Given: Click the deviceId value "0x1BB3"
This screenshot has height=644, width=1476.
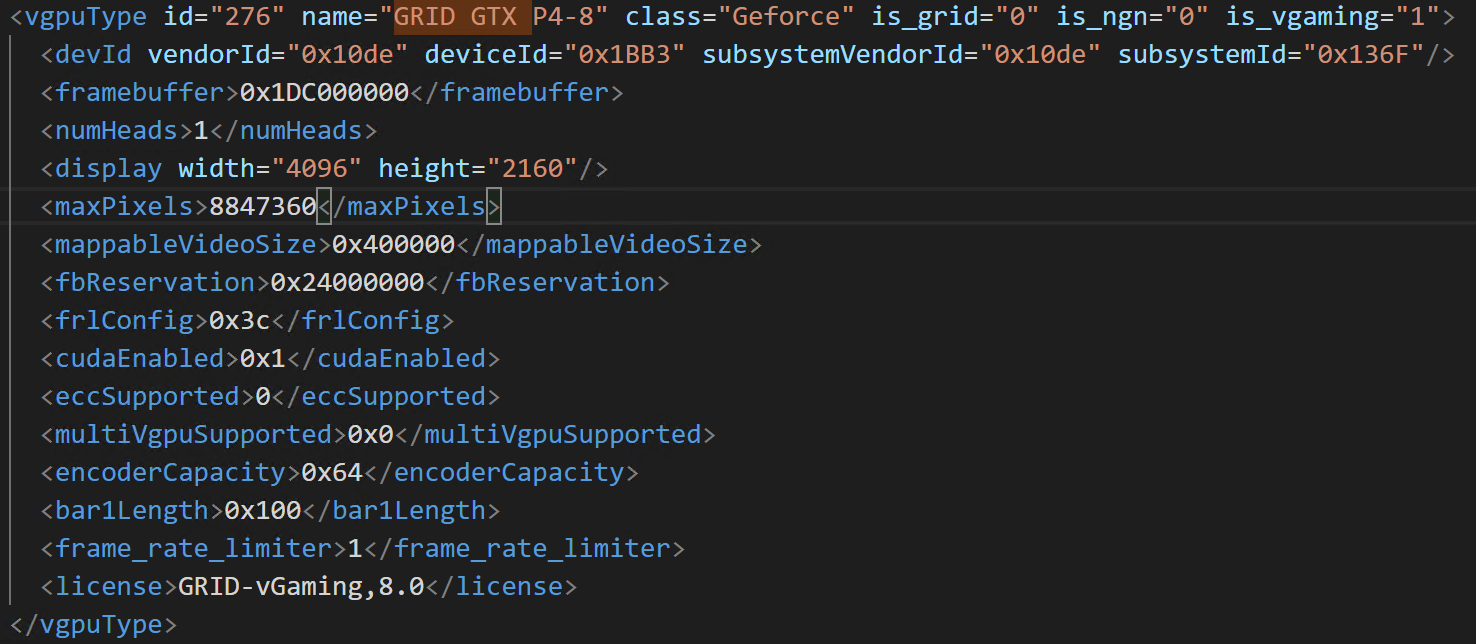Looking at the screenshot, I should (624, 54).
